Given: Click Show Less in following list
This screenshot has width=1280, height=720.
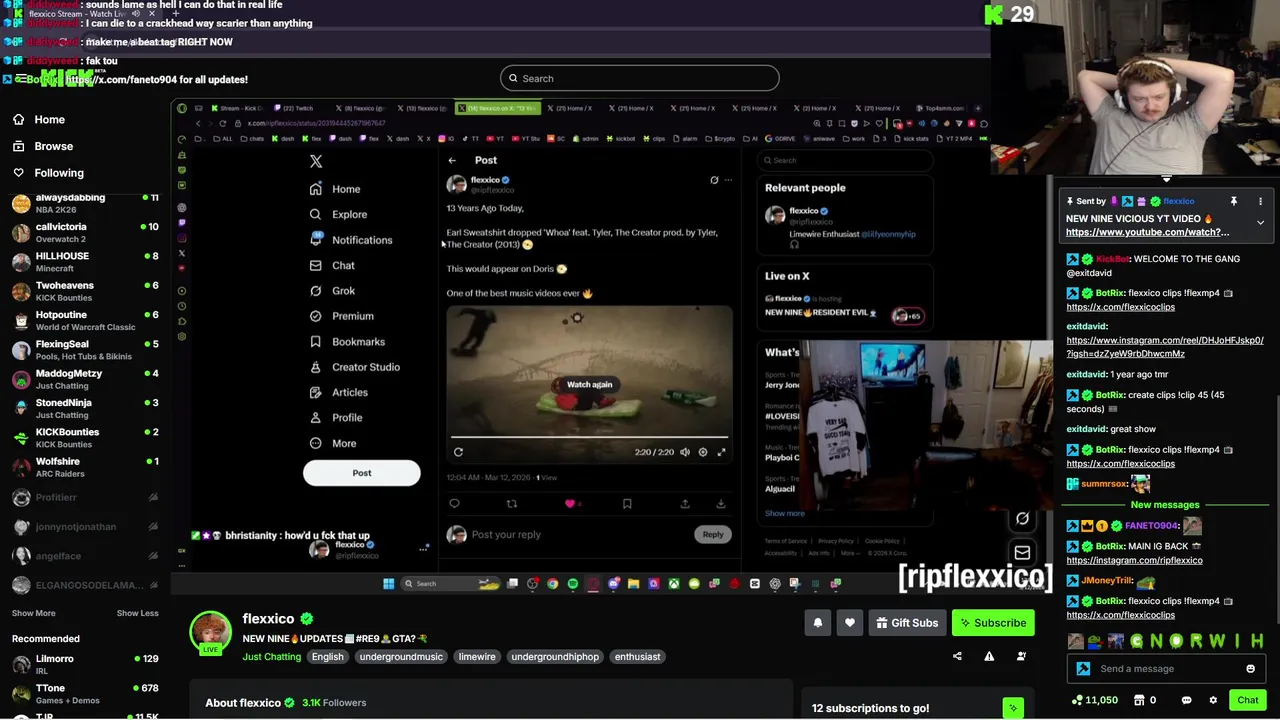Looking at the screenshot, I should (x=137, y=613).
